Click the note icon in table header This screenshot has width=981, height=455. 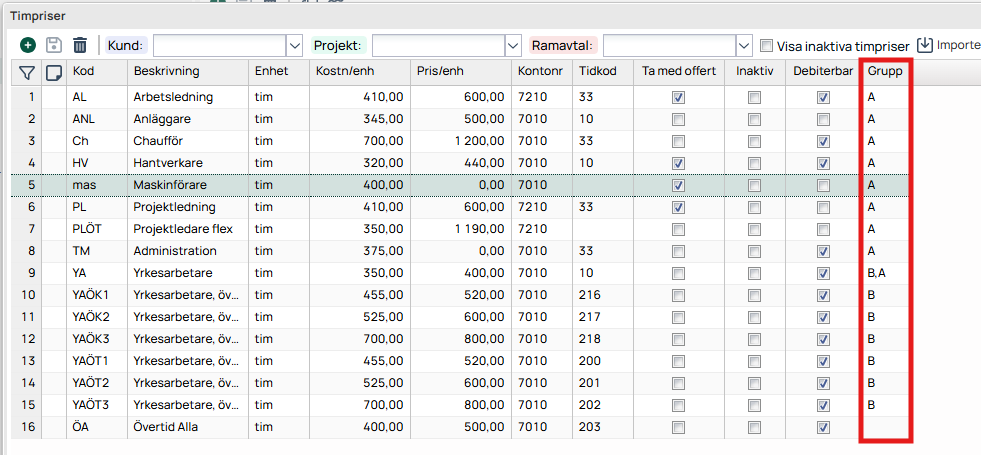54,72
